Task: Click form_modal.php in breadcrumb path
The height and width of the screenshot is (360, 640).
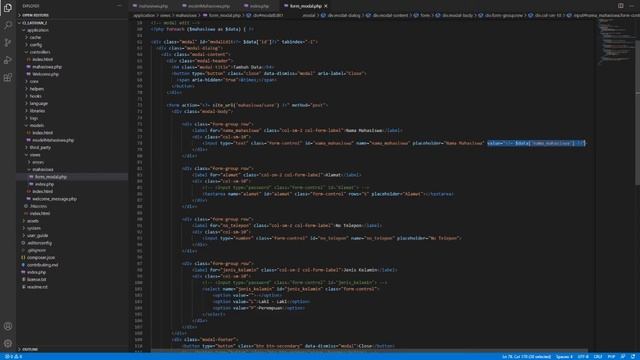Action: pyautogui.click(x=224, y=16)
